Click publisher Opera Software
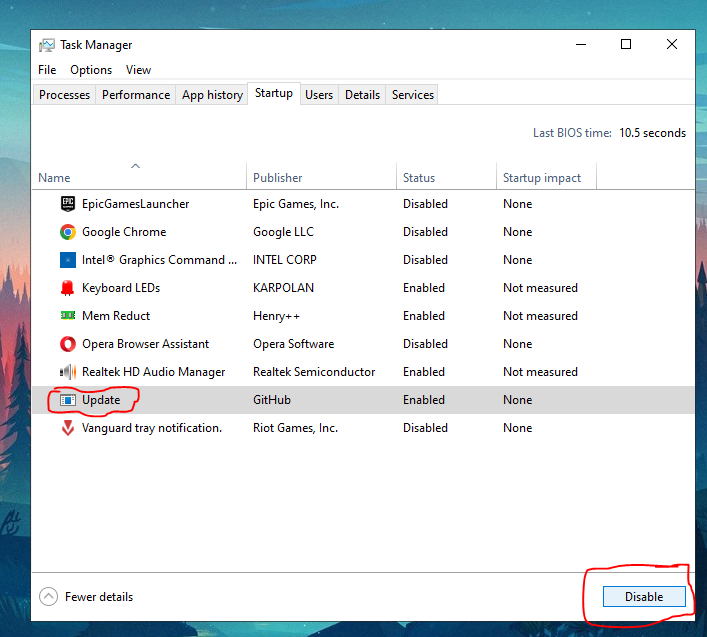 [x=294, y=344]
